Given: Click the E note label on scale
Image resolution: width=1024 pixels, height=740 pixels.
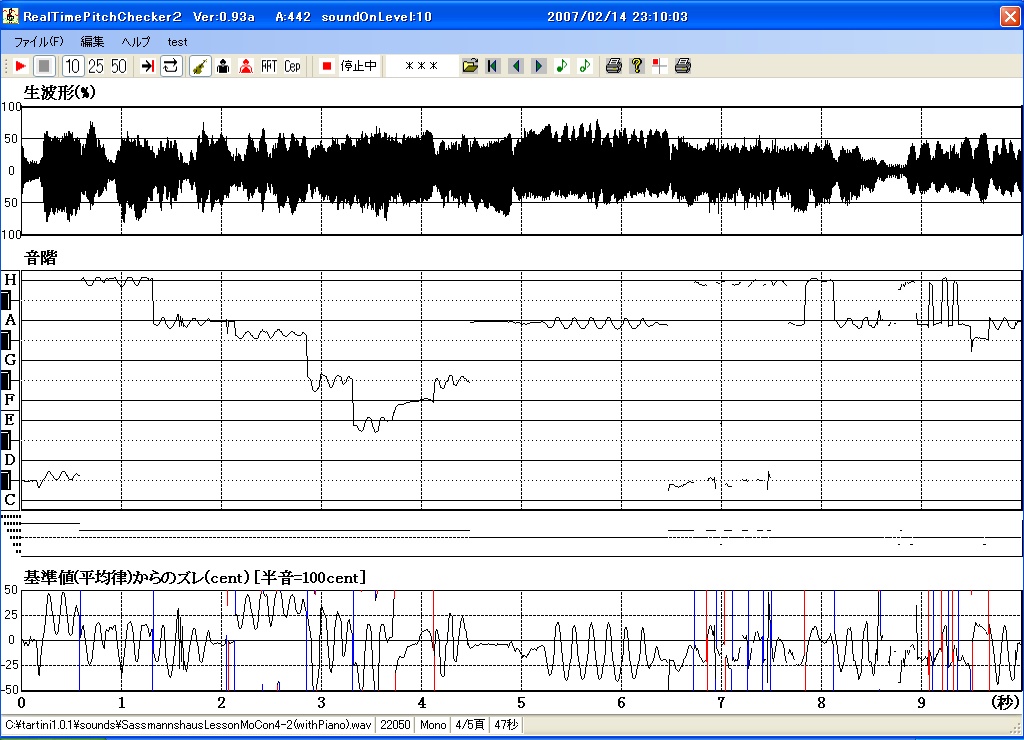Looking at the screenshot, I should [x=10, y=420].
